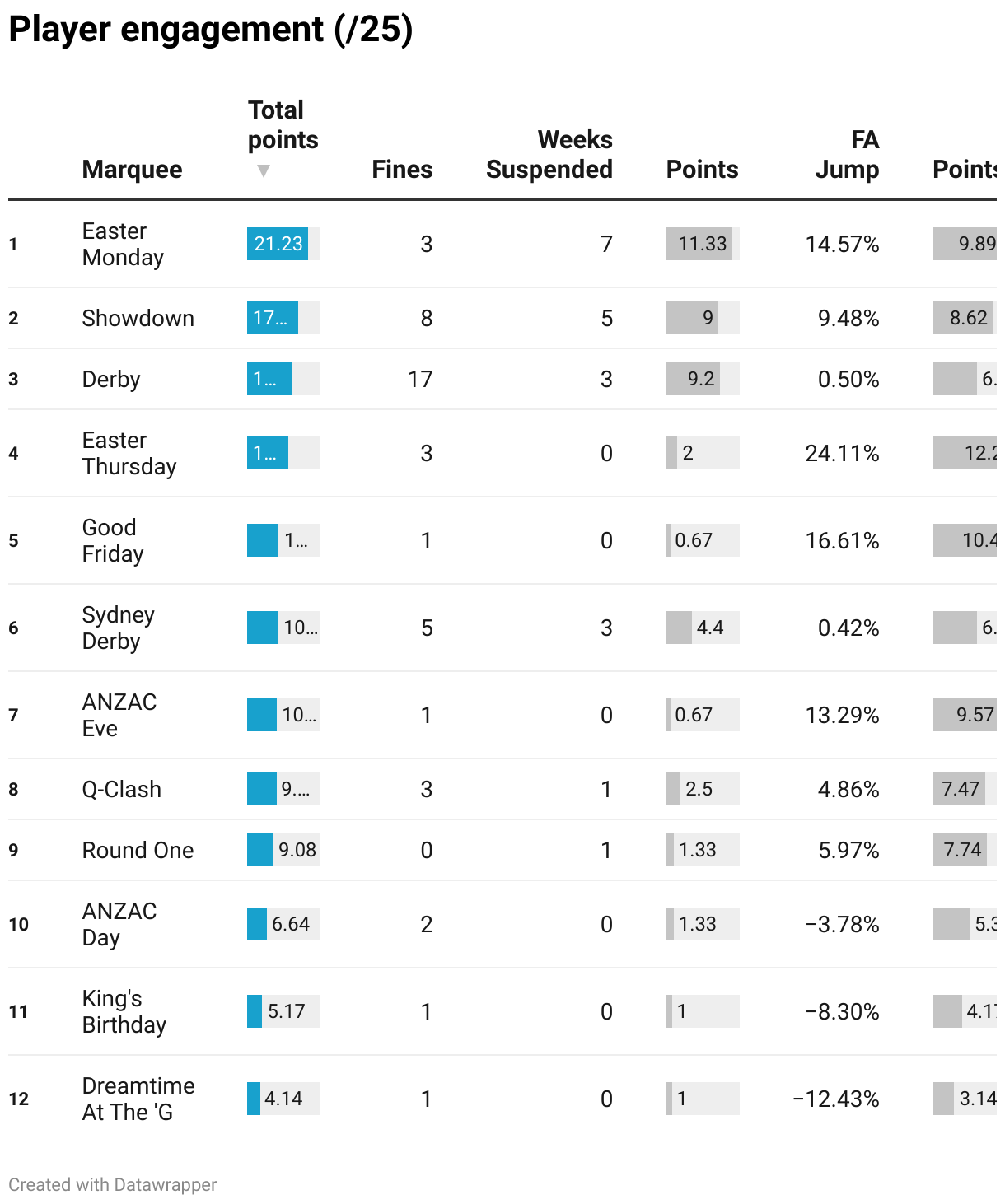Viewport: 1005px width, 1204px height.
Task: Click Sydney Derby's 4.4 points bar
Action: tap(703, 628)
